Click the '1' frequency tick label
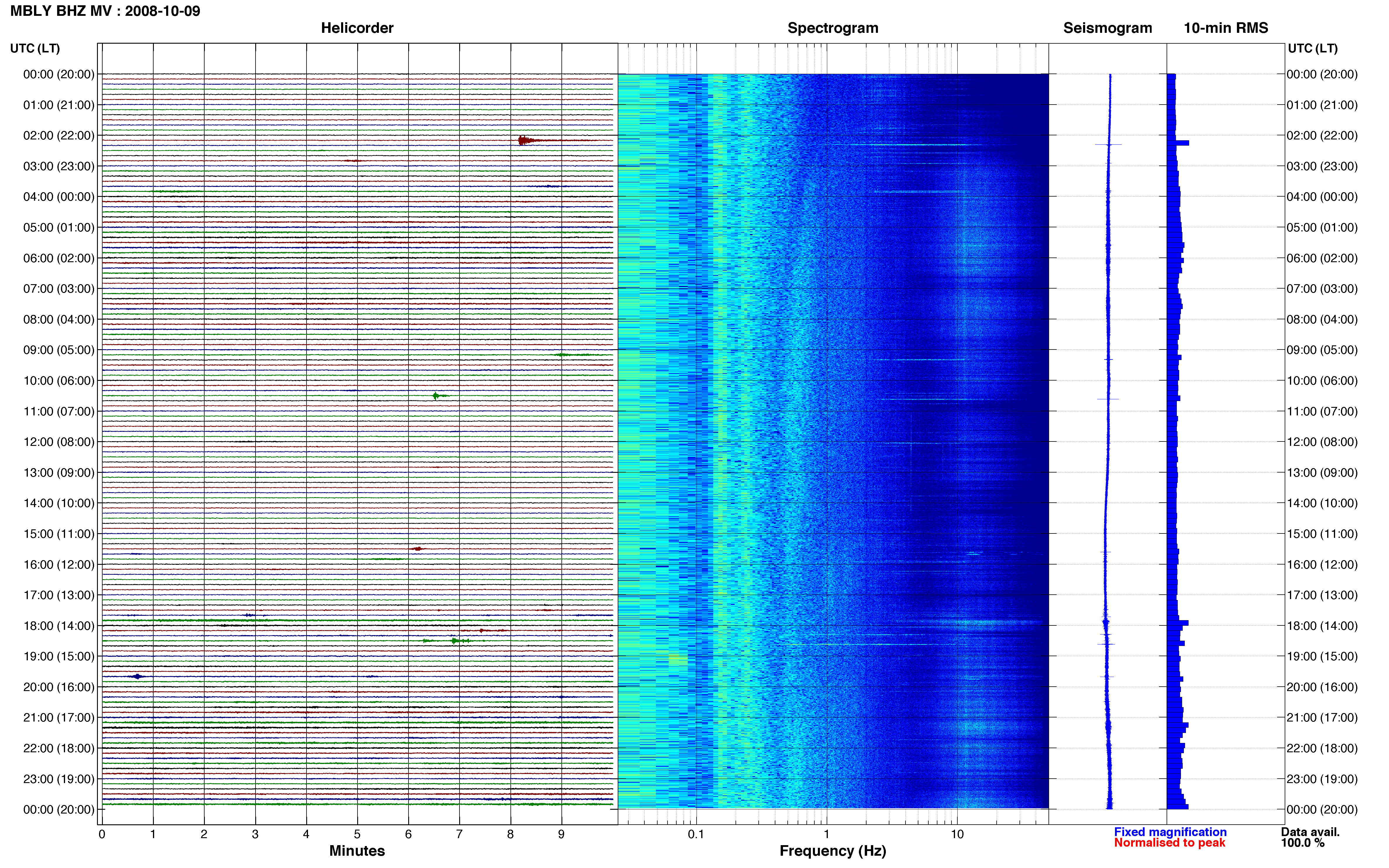The height and width of the screenshot is (868, 1389). (x=827, y=834)
